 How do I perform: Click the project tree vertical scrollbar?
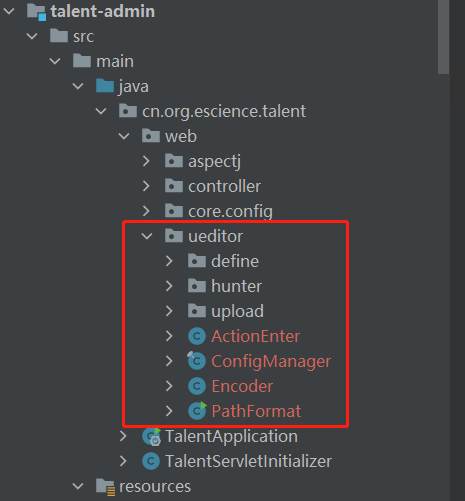point(443,37)
